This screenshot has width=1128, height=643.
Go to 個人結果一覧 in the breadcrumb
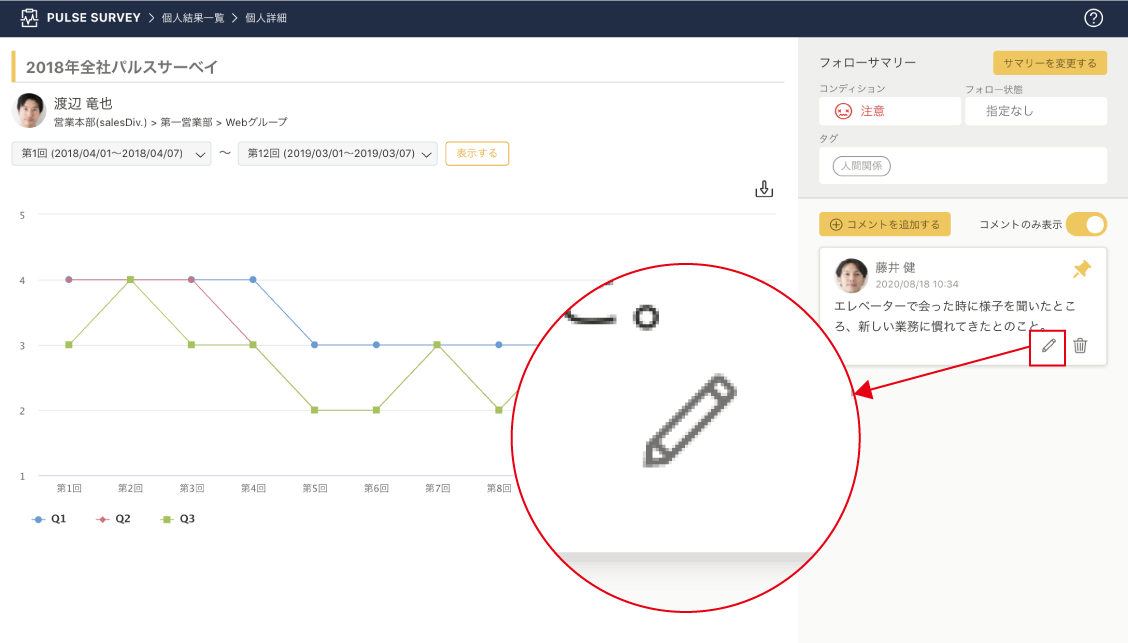(x=193, y=18)
